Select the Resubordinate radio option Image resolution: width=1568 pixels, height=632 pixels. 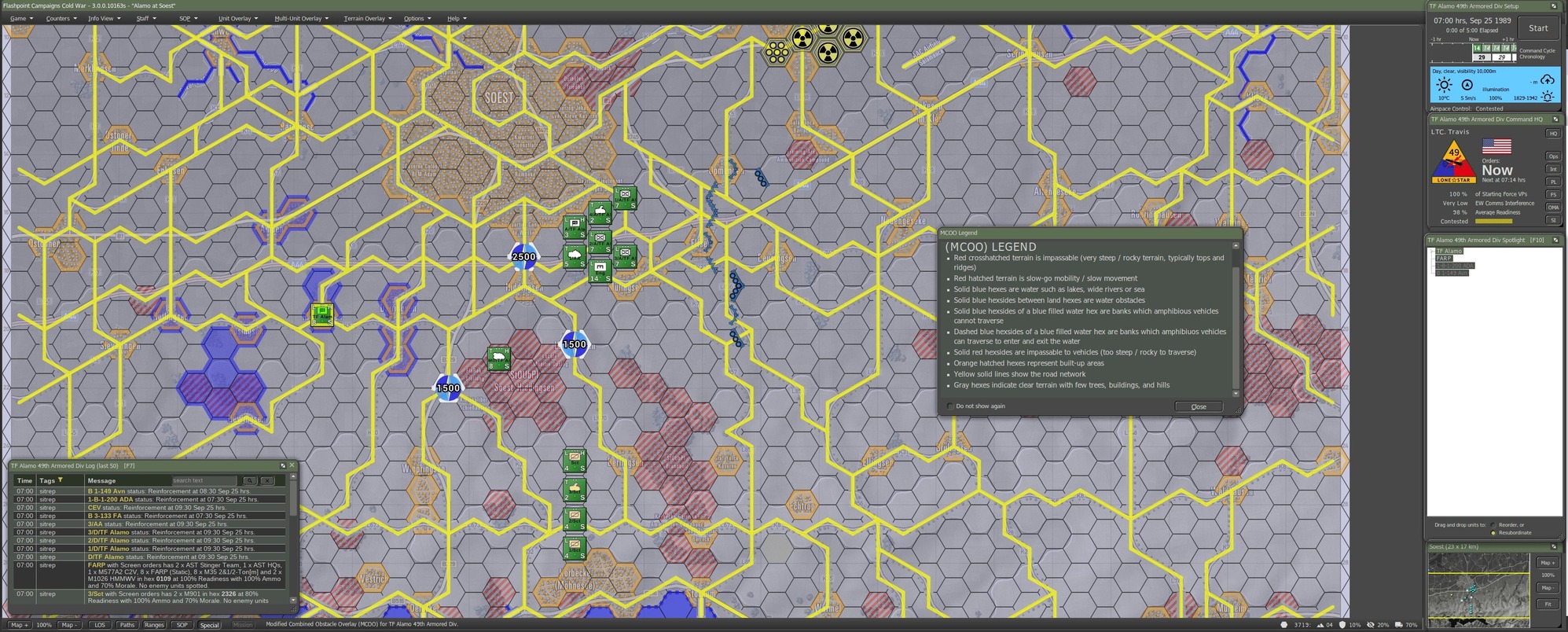pos(1493,533)
